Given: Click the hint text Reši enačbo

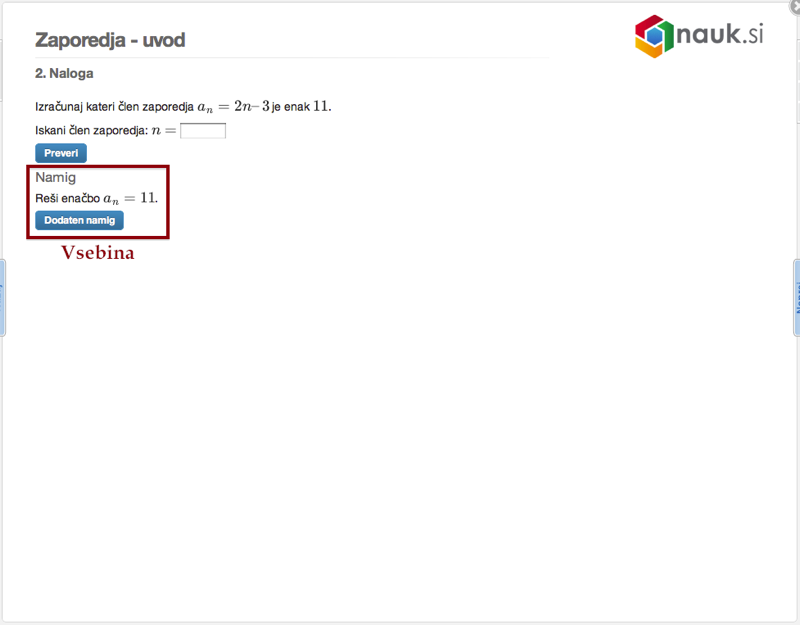Looking at the screenshot, I should point(67,198).
